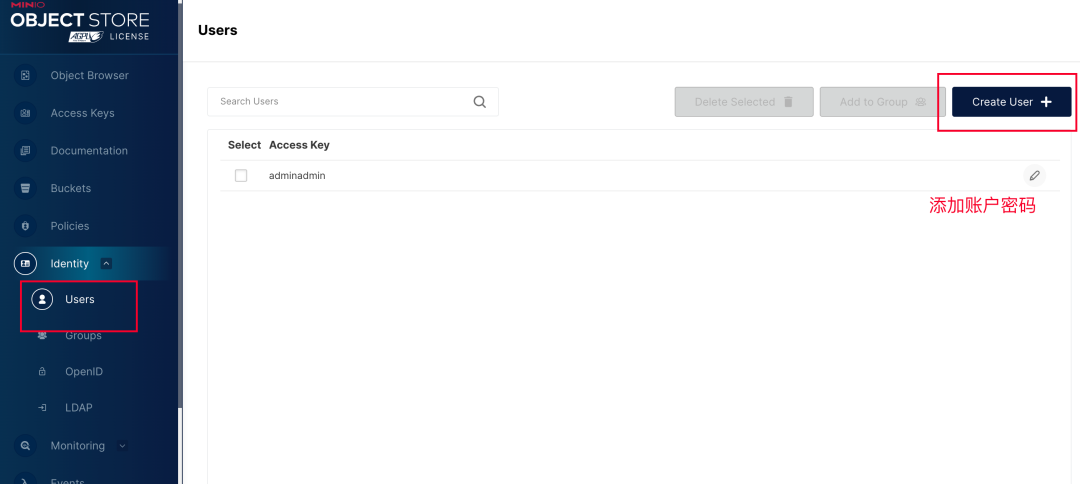Go to OpenID settings
Viewport: 1080px width, 484px height.
click(x=83, y=372)
